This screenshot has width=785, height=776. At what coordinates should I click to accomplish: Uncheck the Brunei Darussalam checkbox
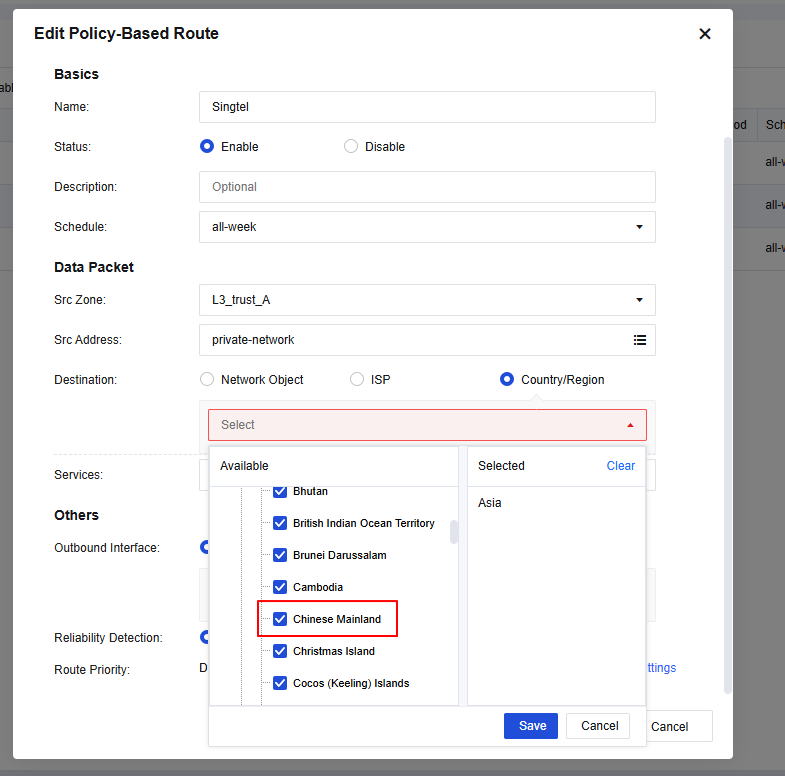click(280, 555)
